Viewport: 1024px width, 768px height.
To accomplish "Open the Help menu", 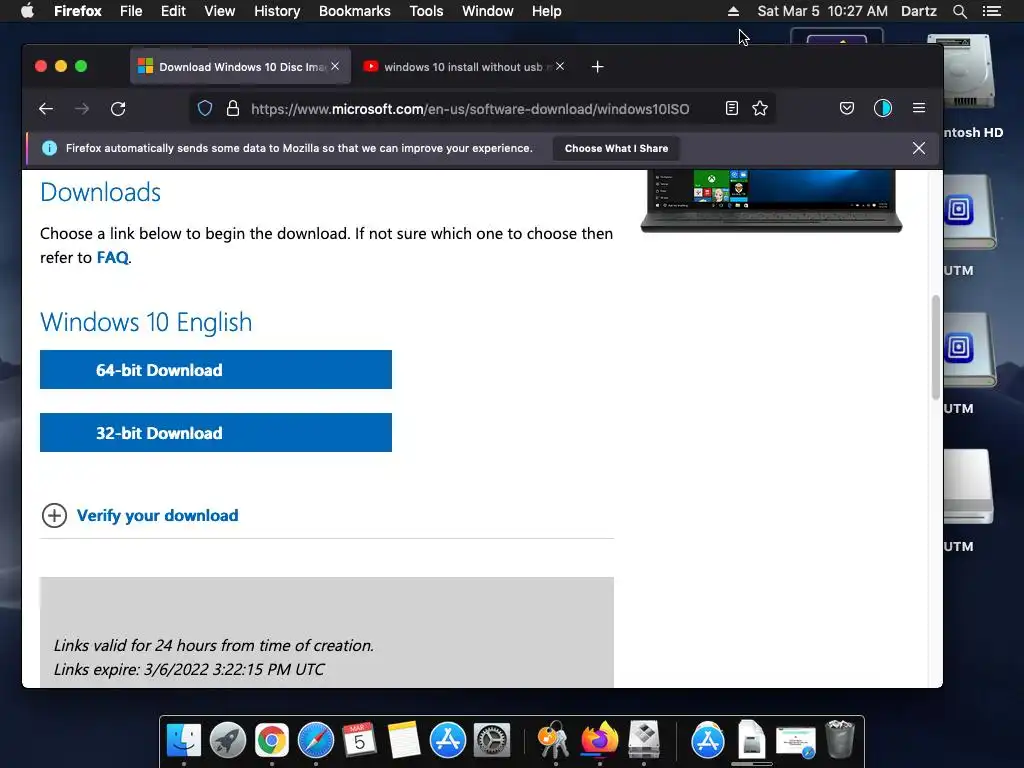I will point(547,11).
